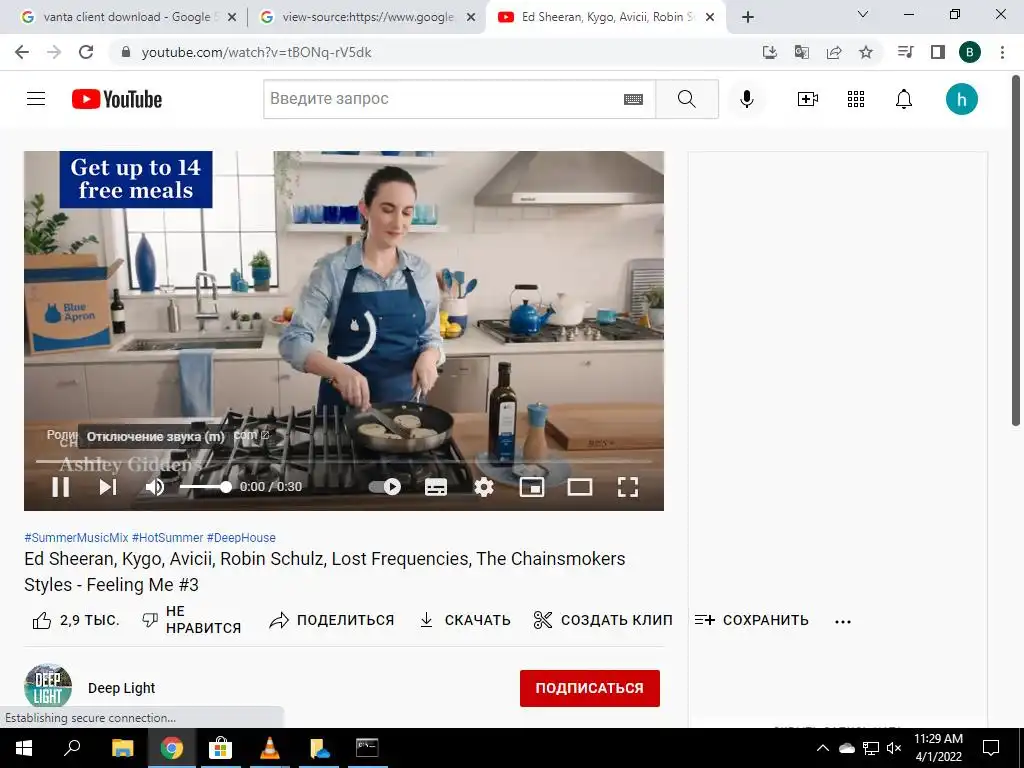Viewport: 1024px width, 768px height.
Task: Close the Ed Sheeran YouTube tab
Action: coord(710,18)
